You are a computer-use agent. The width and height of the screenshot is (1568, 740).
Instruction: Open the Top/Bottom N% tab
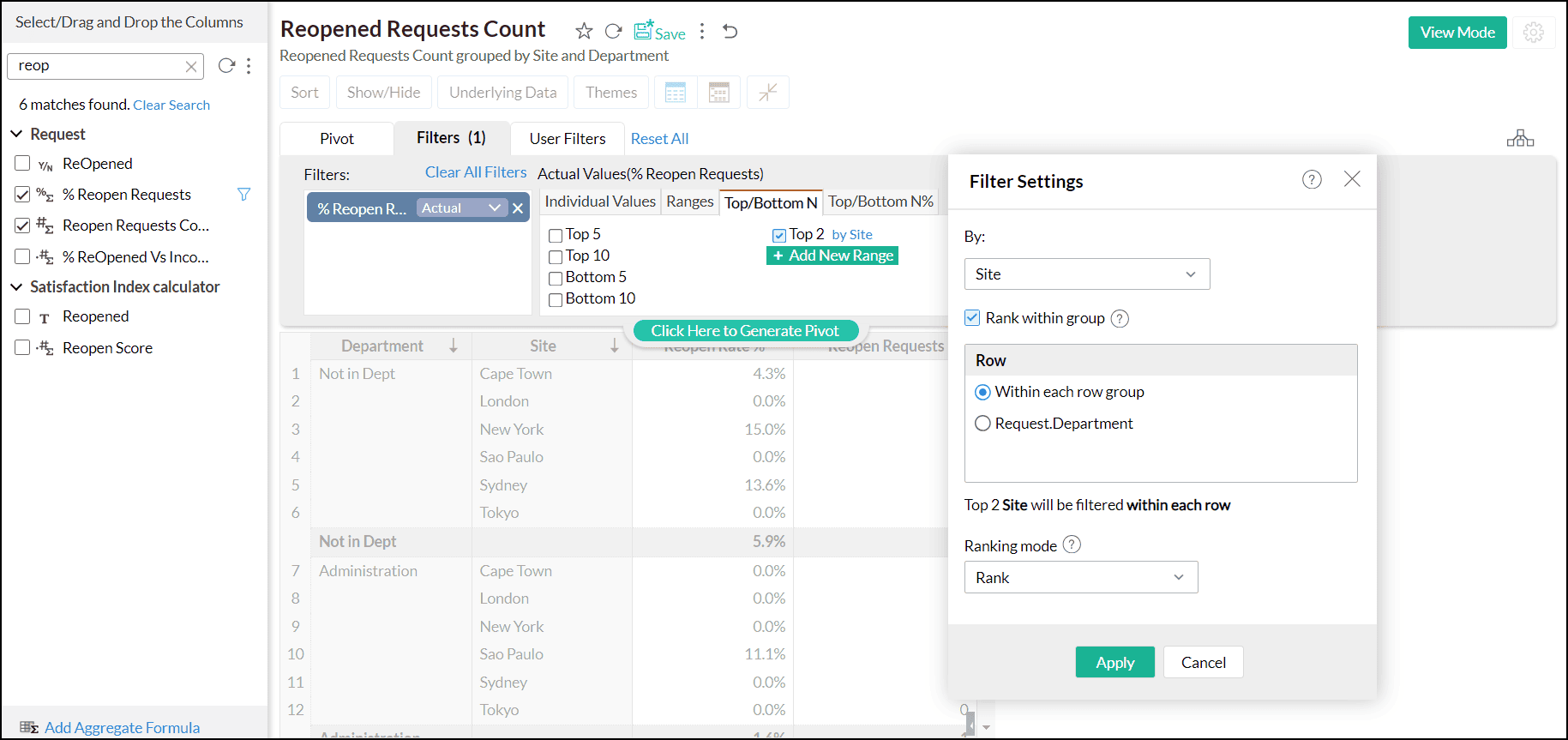click(880, 202)
